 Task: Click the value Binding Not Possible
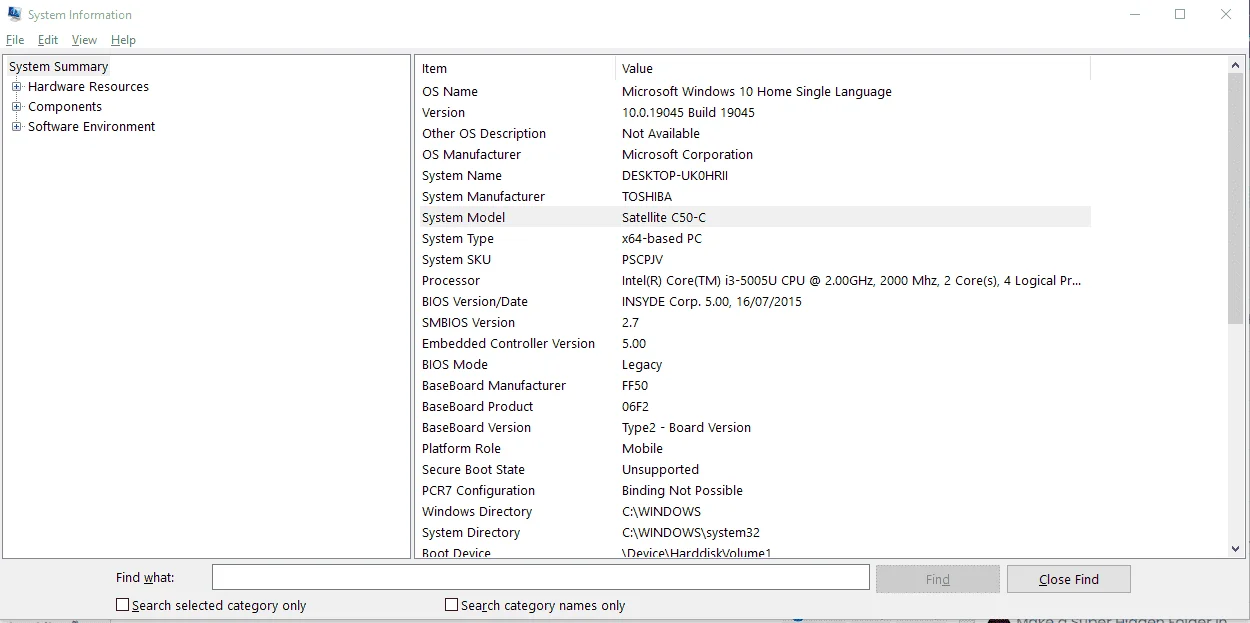[682, 491]
